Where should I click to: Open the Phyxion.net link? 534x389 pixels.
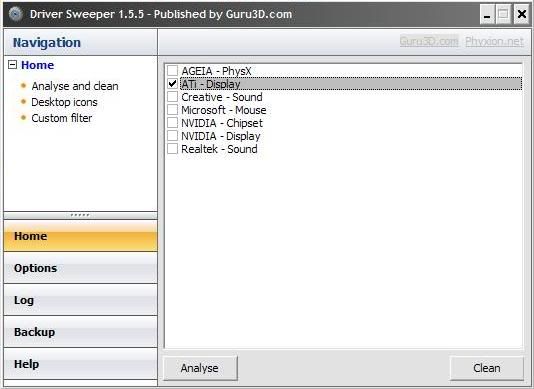pyautogui.click(x=494, y=41)
